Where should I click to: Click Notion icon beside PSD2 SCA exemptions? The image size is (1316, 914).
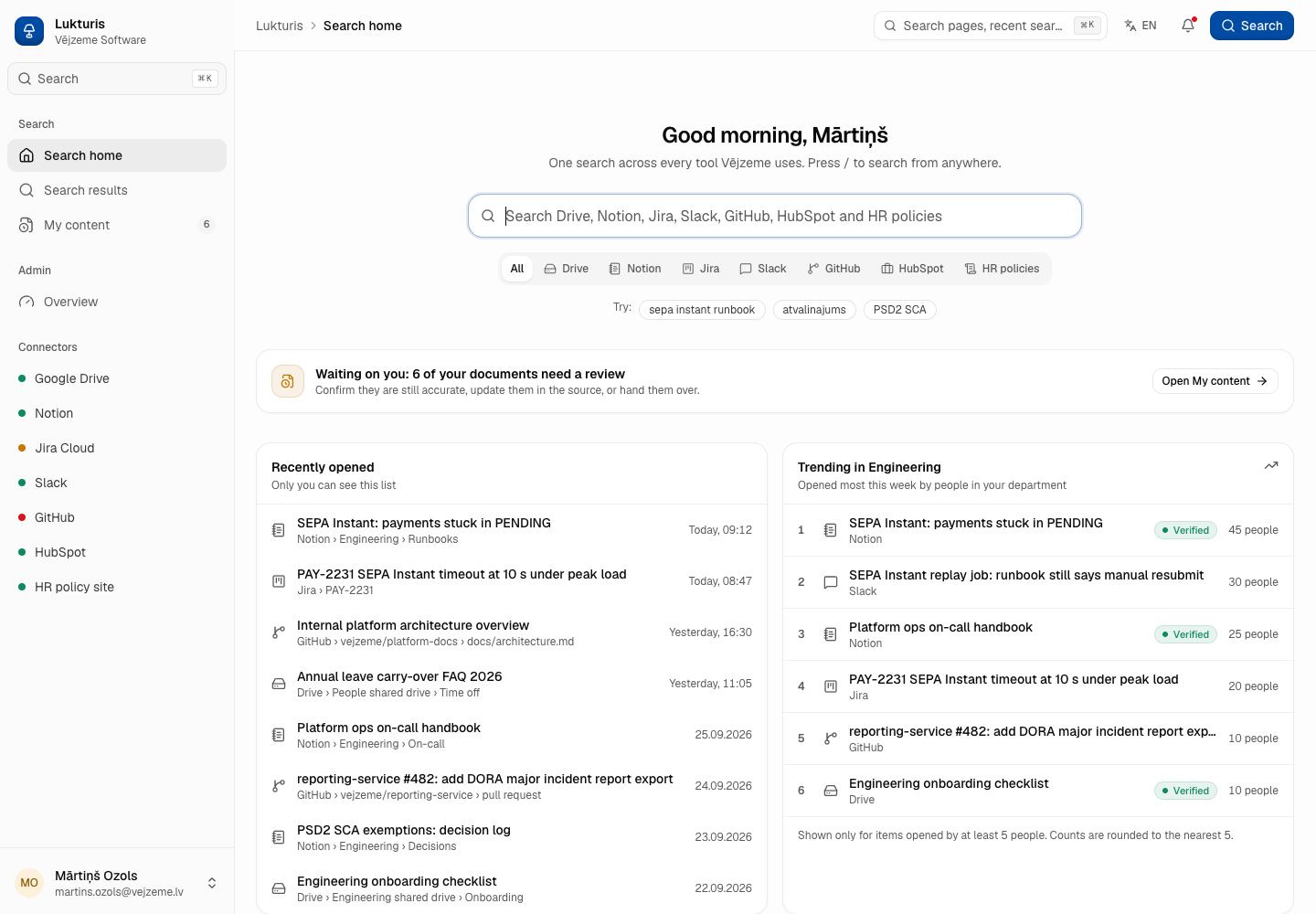[x=279, y=837]
